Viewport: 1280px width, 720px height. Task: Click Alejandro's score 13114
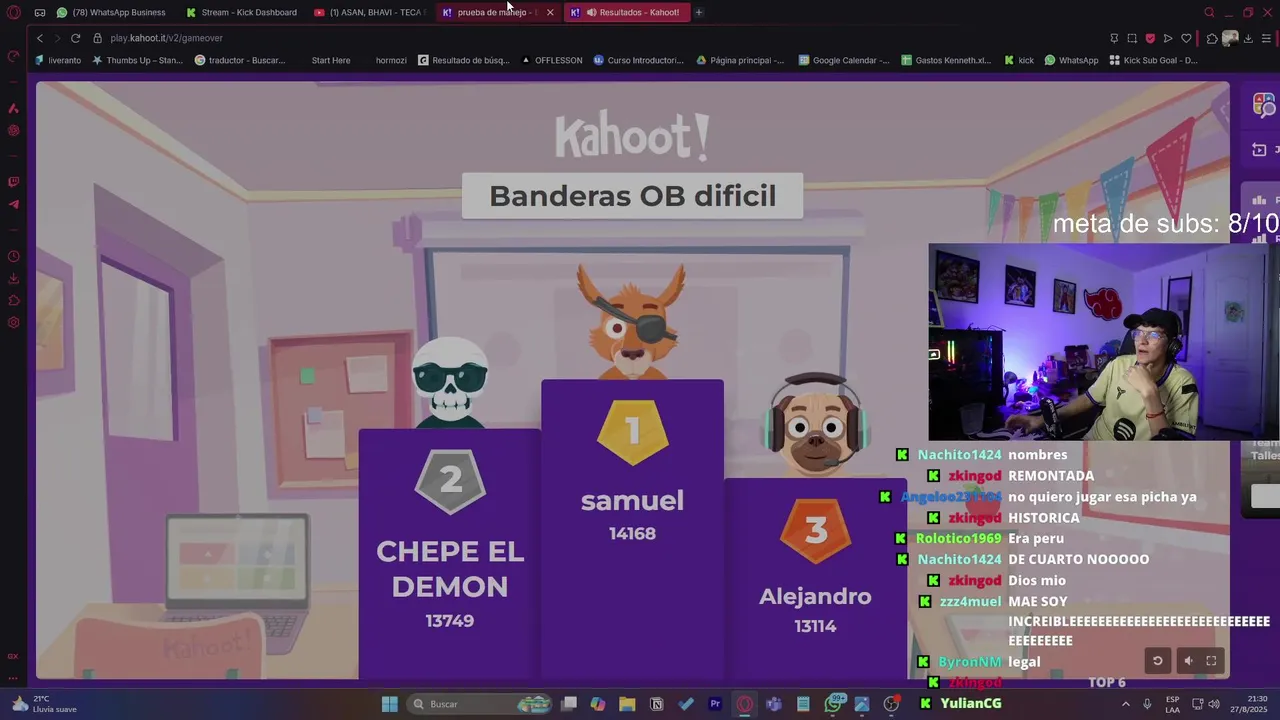point(815,626)
